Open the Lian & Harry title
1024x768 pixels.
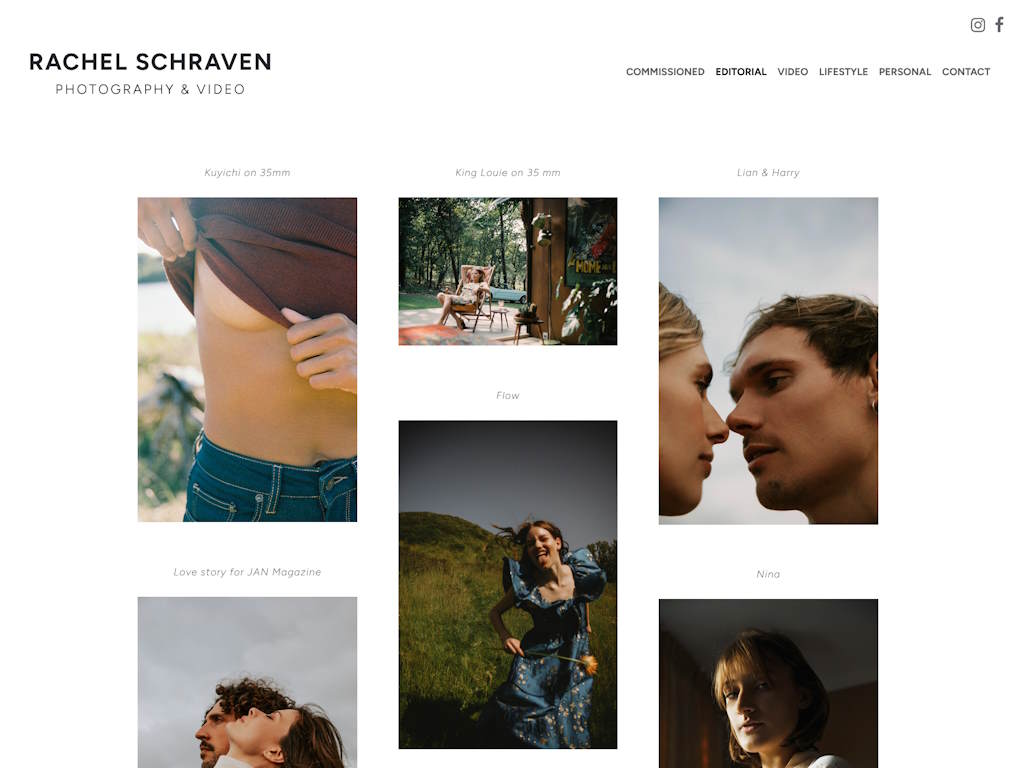(x=768, y=172)
